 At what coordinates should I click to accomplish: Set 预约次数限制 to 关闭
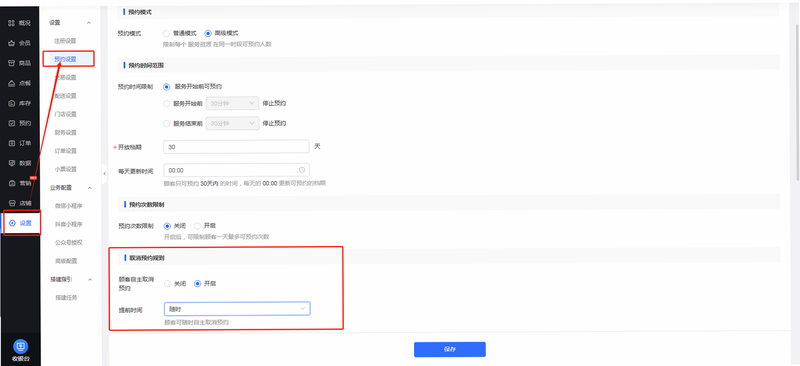(x=174, y=226)
